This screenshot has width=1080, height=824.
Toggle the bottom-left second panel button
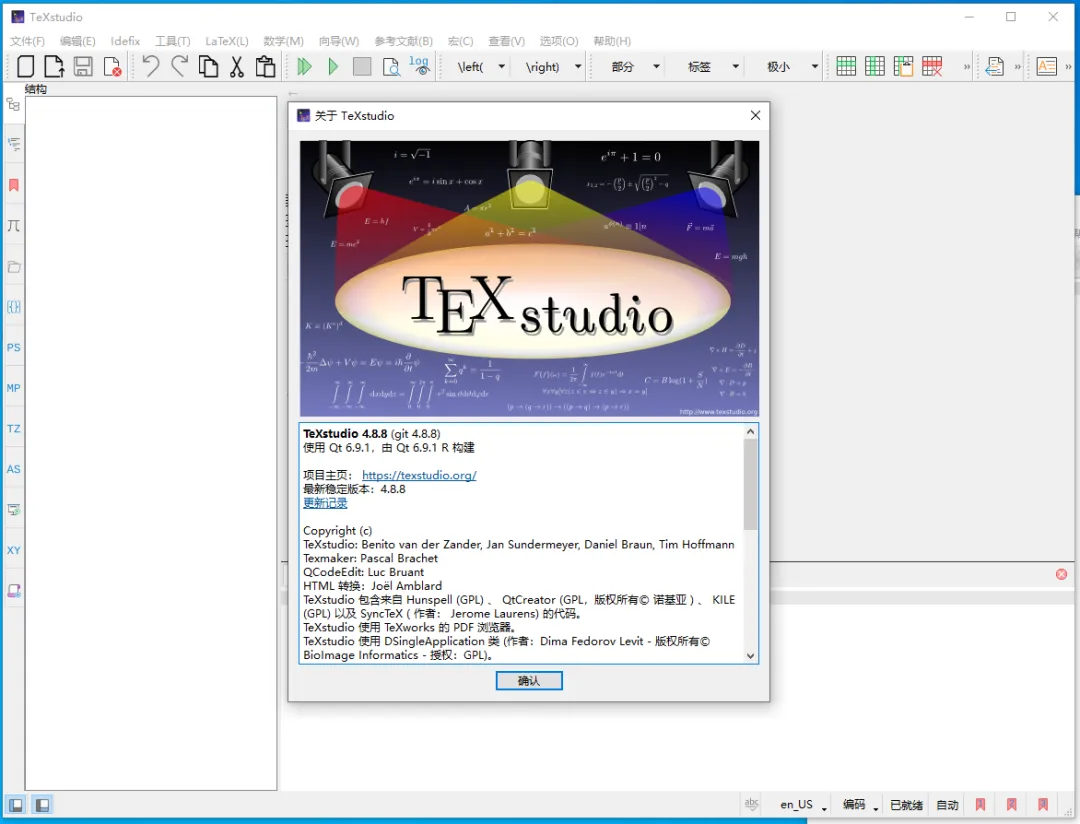tap(42, 805)
